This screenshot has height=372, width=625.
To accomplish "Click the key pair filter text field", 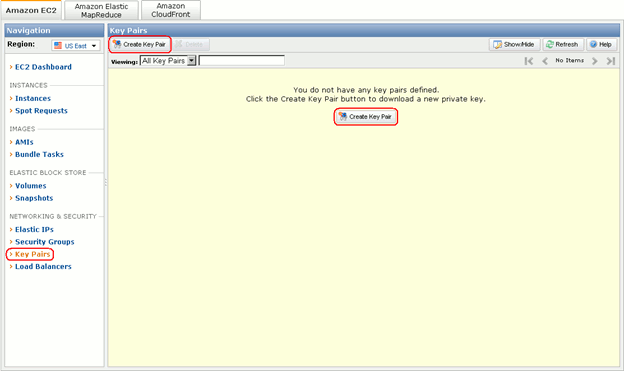I will 242,61.
